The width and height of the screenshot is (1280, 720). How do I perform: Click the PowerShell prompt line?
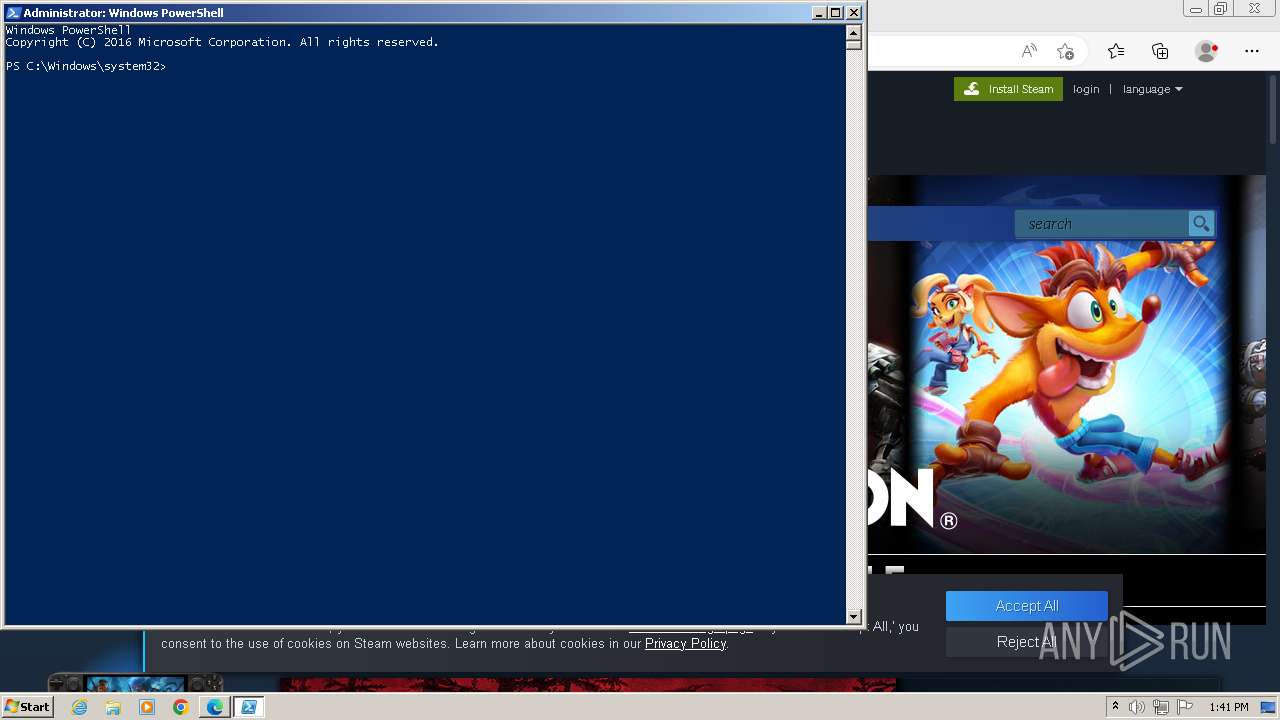pos(86,66)
